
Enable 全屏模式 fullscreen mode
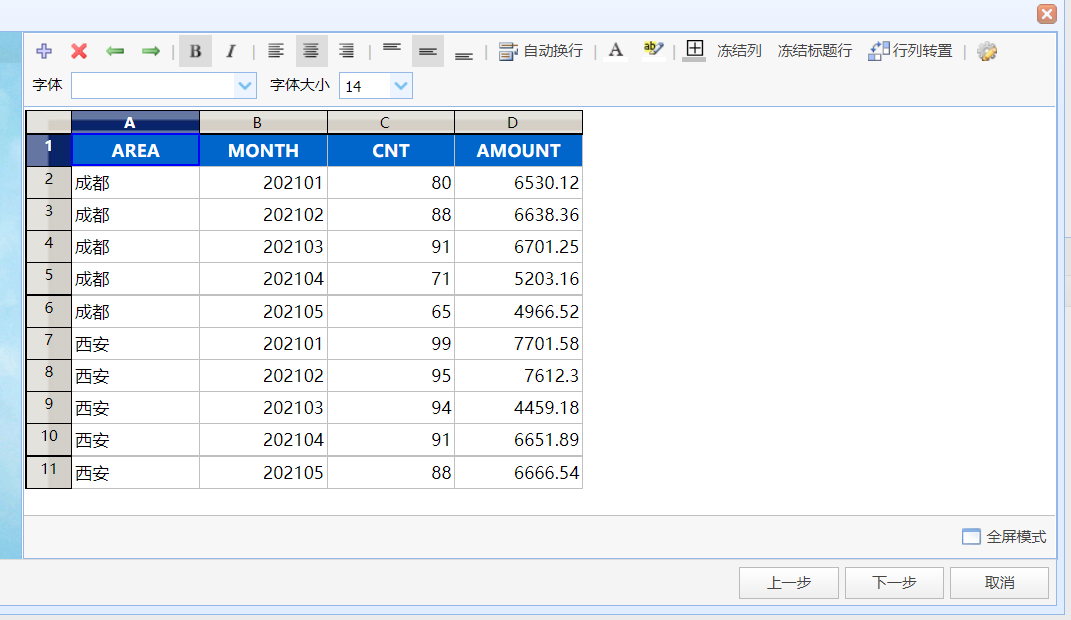(x=1004, y=537)
